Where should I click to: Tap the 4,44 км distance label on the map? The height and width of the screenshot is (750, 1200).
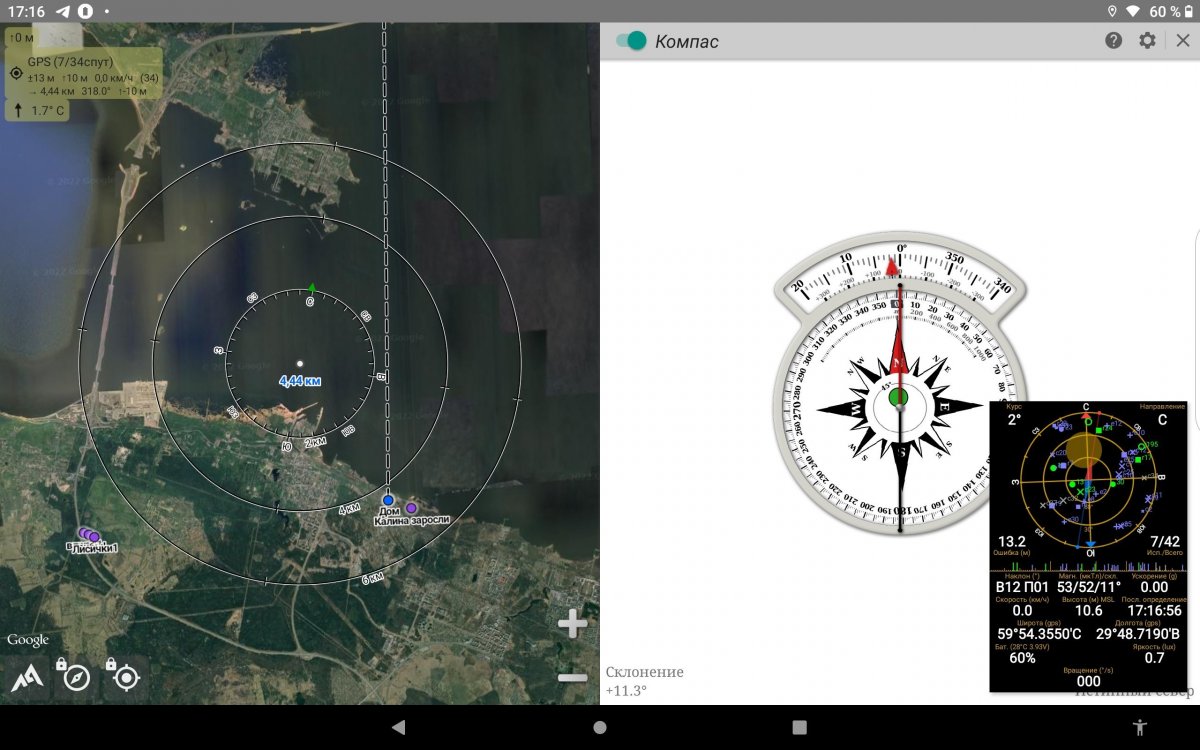[298, 380]
